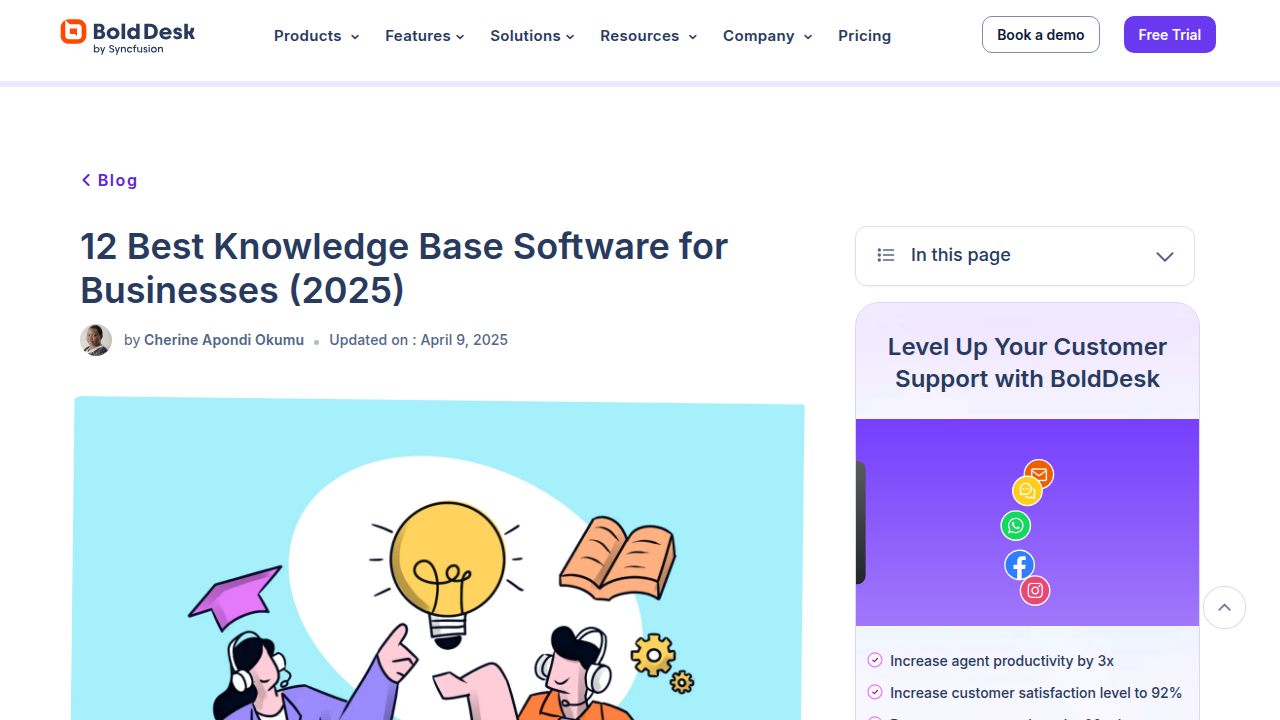Open the Products menu

point(316,36)
